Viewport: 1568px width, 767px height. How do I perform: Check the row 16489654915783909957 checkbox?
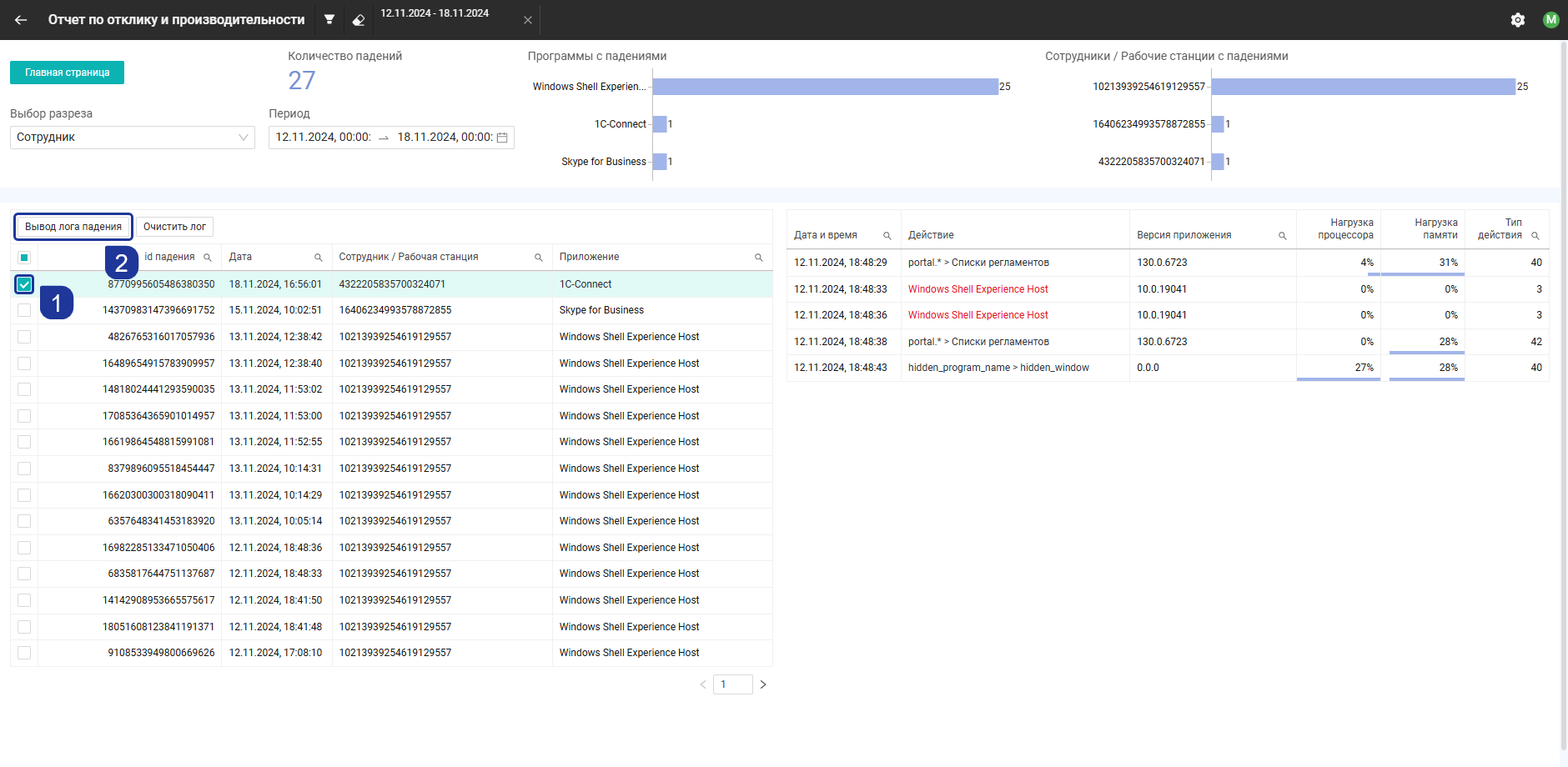(x=24, y=363)
